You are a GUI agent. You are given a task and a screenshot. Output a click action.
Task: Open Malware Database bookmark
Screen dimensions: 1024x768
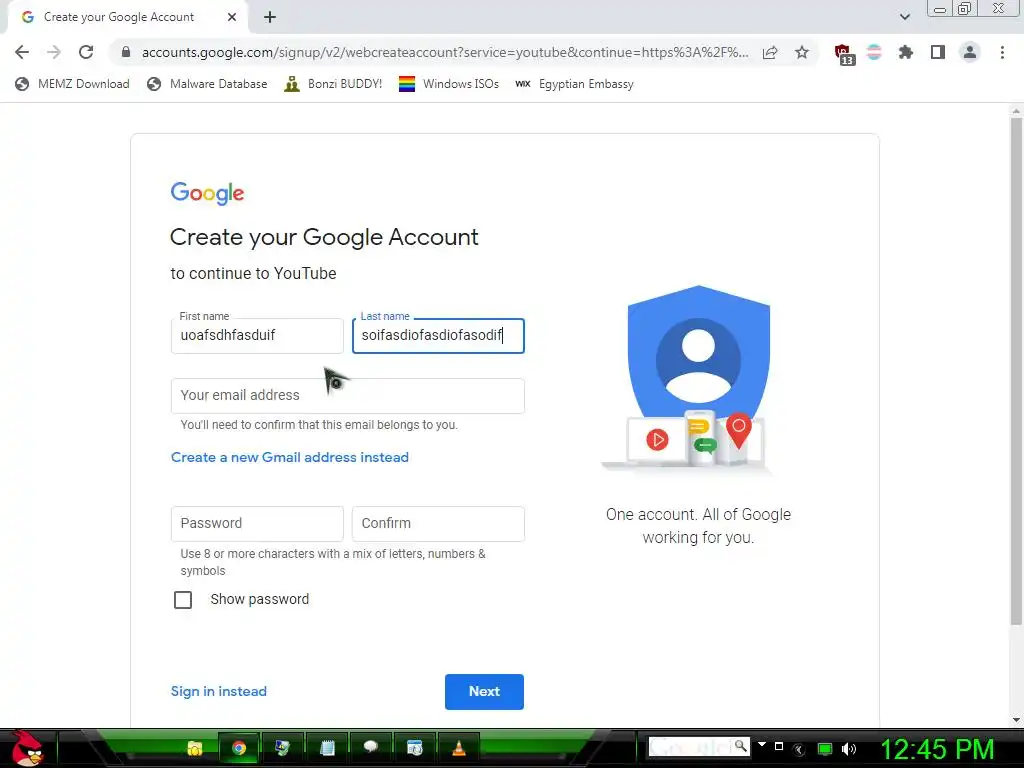[x=208, y=84]
